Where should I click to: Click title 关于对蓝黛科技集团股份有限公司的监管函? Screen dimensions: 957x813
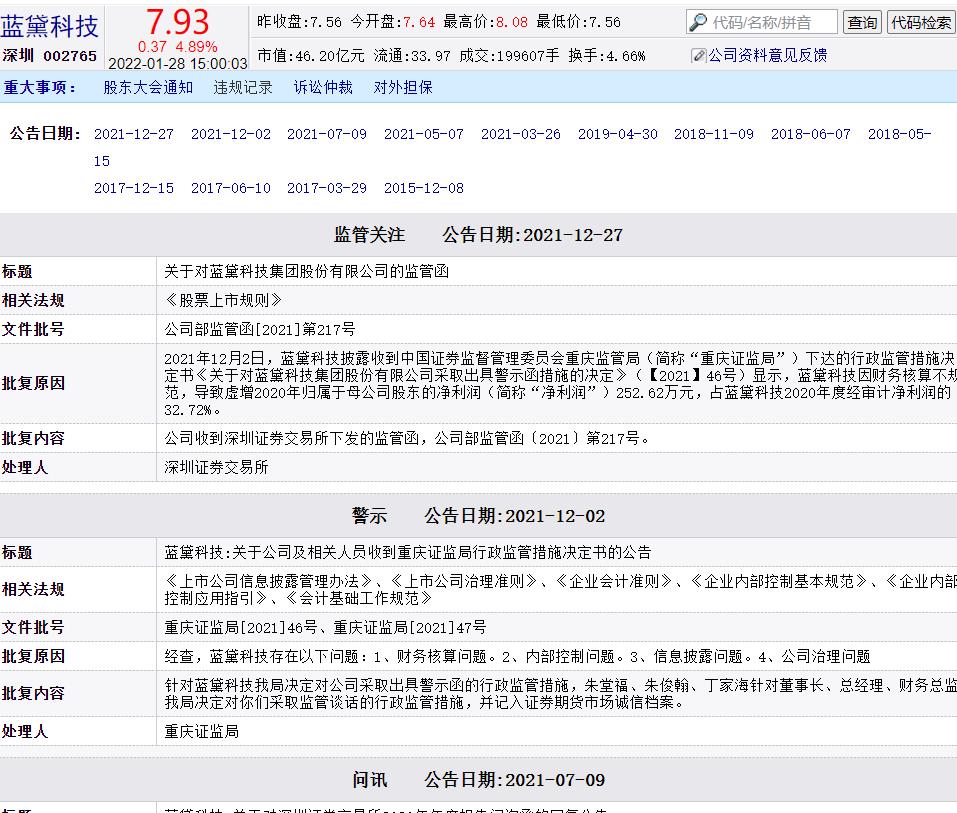click(x=306, y=271)
